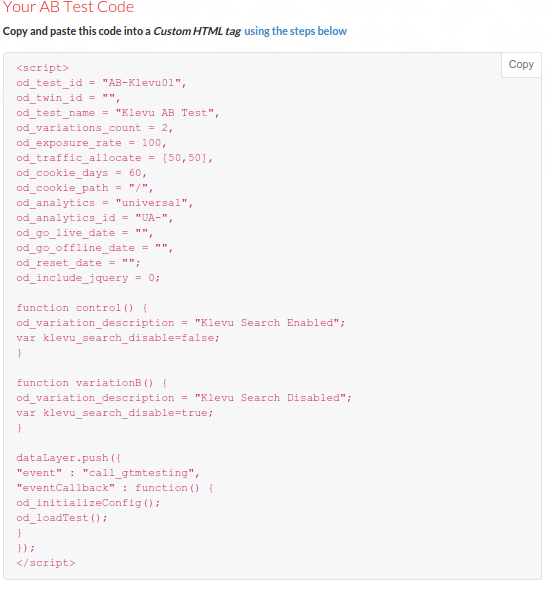Viewport: 552px width, 589px height.
Task: Click the od_go_offline_date line
Action: [x=94, y=248]
